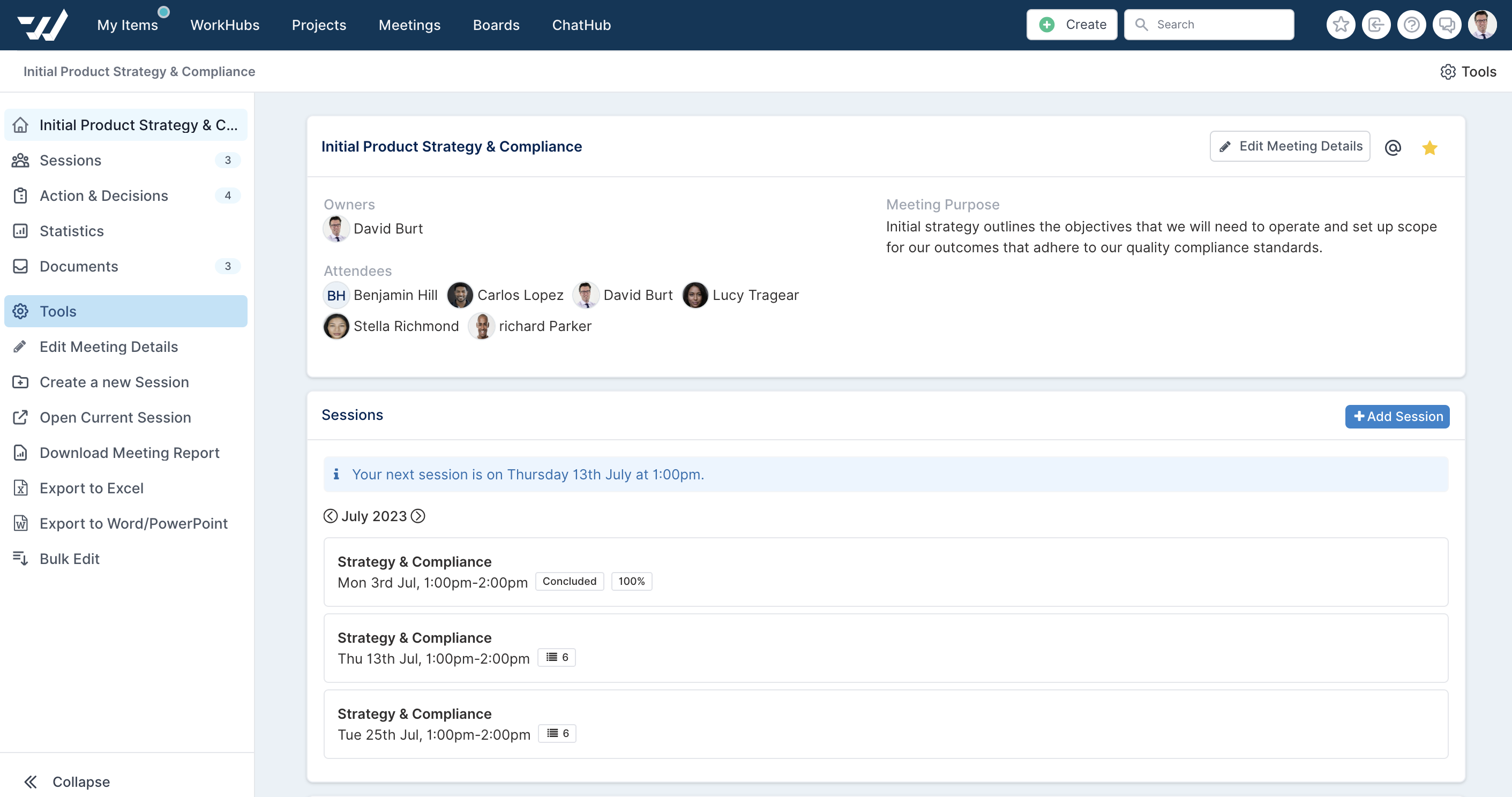Click the green plus icon on Create
This screenshot has width=1512, height=797.
(x=1046, y=25)
